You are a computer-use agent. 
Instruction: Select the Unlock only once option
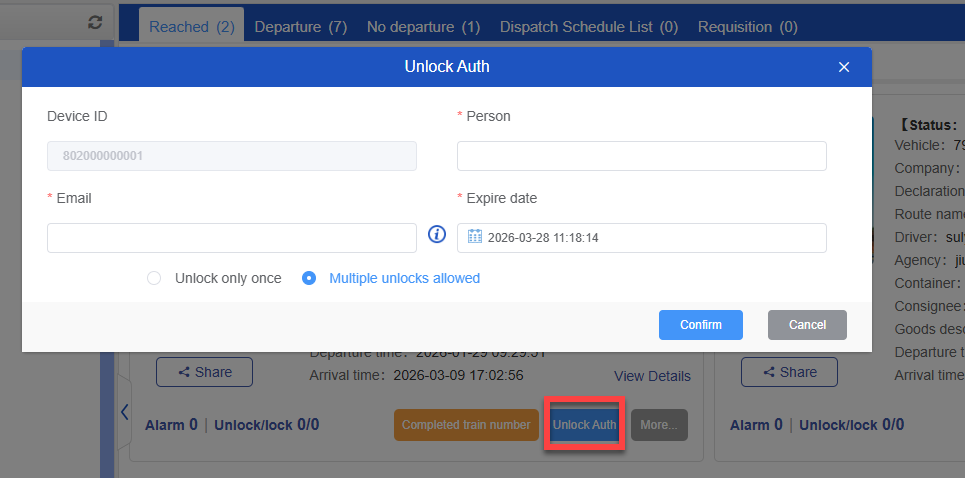154,278
